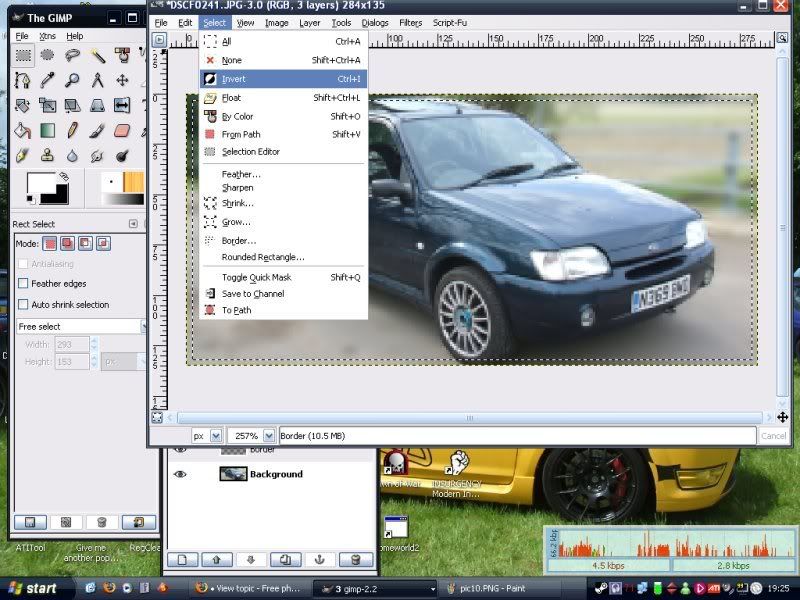Click the Windows start button

point(34,588)
